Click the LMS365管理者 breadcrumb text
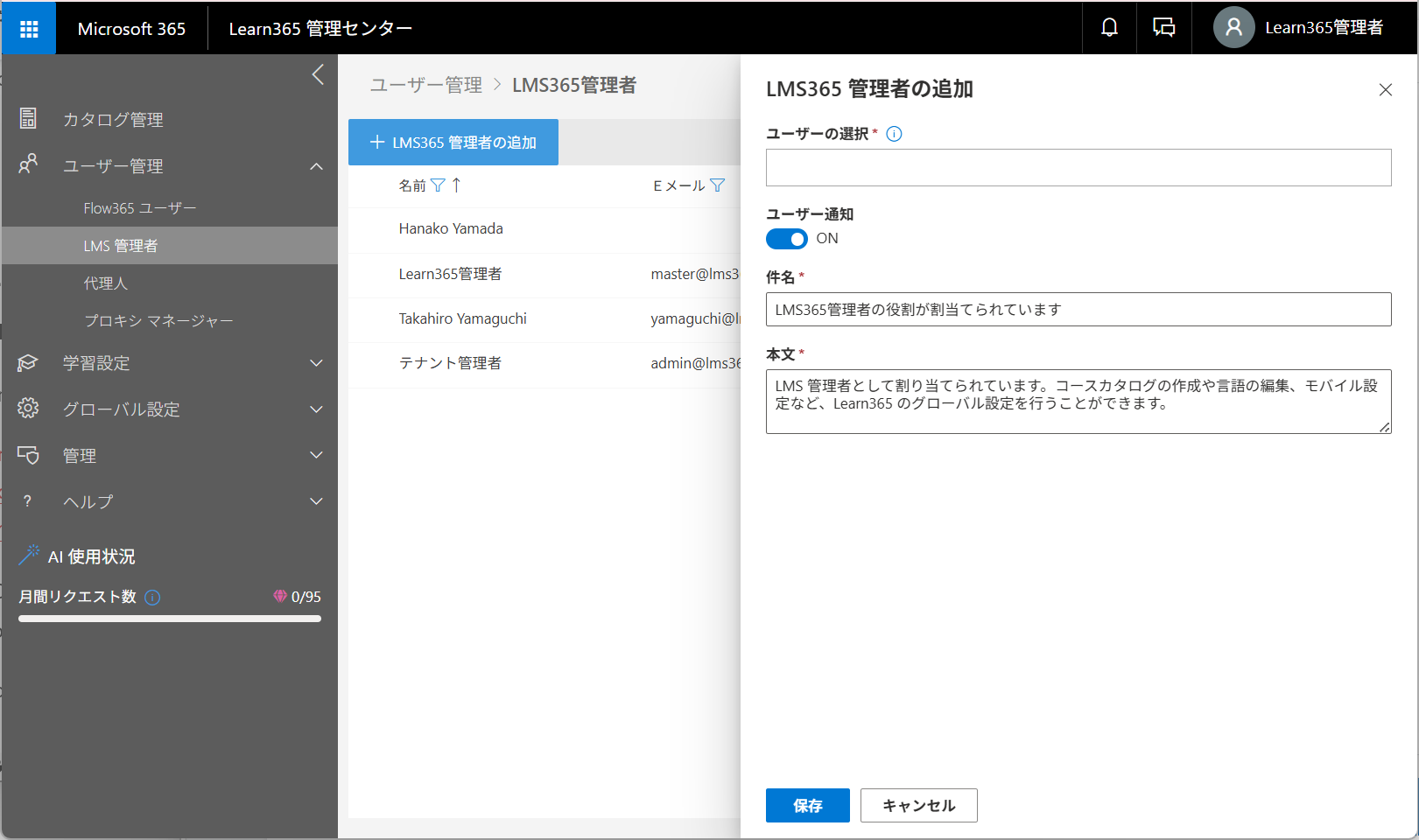This screenshot has width=1419, height=840. (x=574, y=85)
